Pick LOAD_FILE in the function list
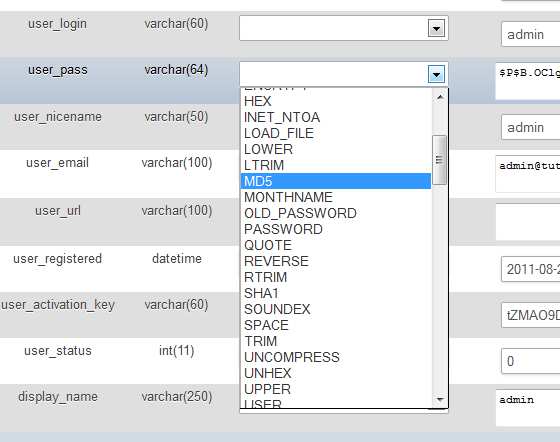This screenshot has height=442, width=560. tap(336, 133)
